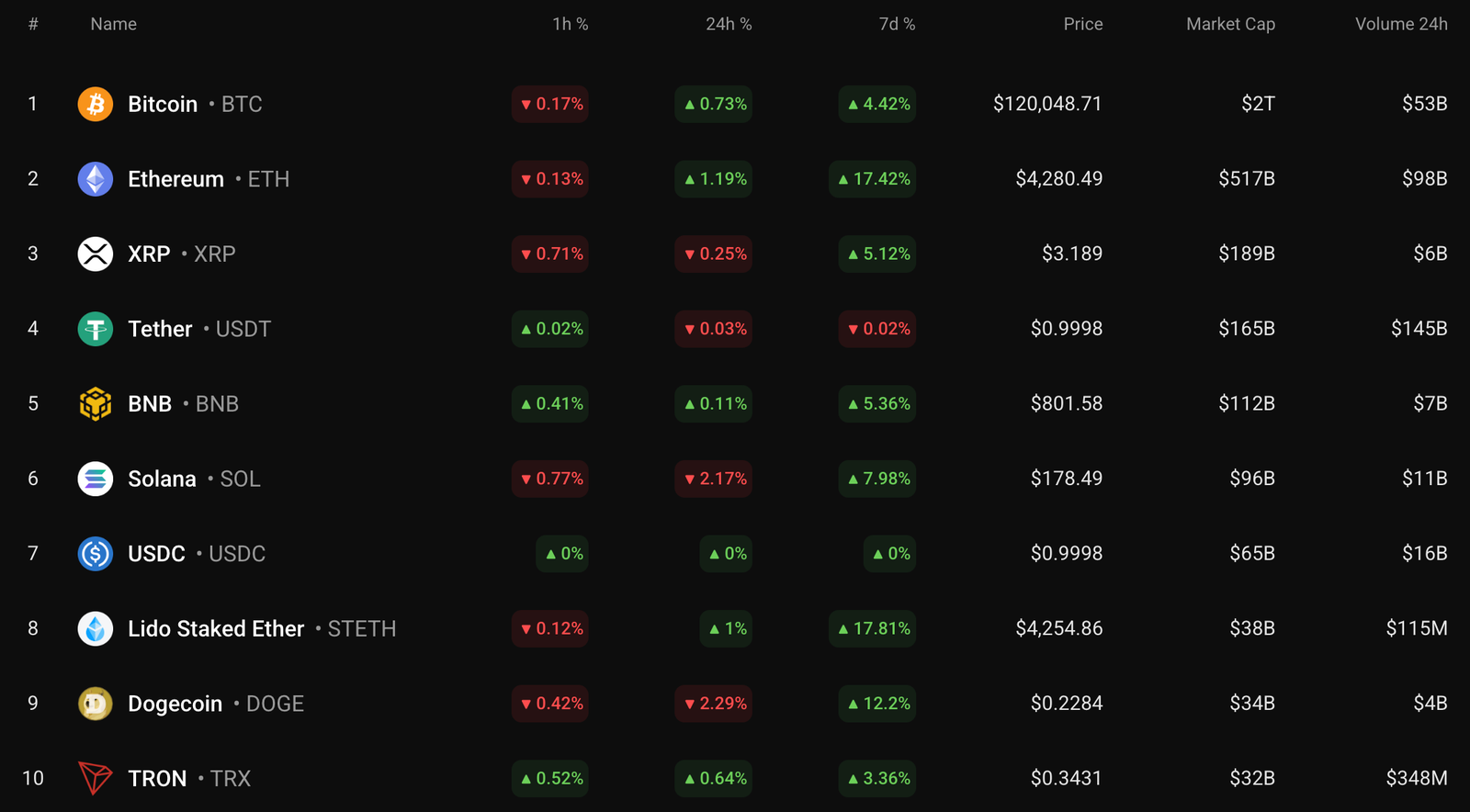Click the XRP logo icon
This screenshot has width=1470, height=812.
pyautogui.click(x=95, y=254)
